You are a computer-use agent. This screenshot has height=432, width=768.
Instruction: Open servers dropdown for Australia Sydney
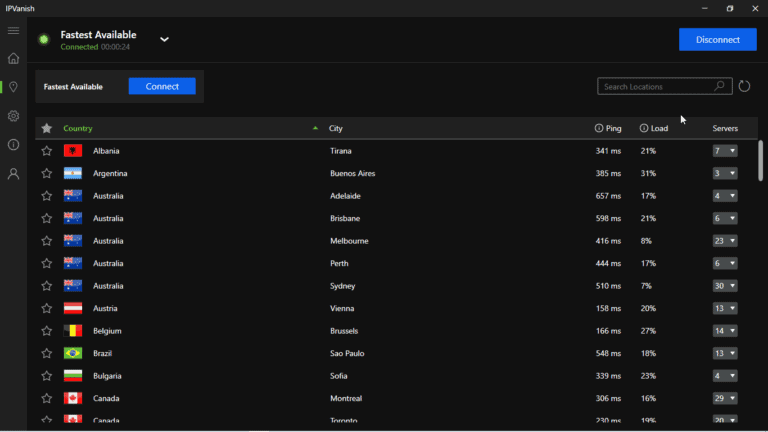coord(724,286)
